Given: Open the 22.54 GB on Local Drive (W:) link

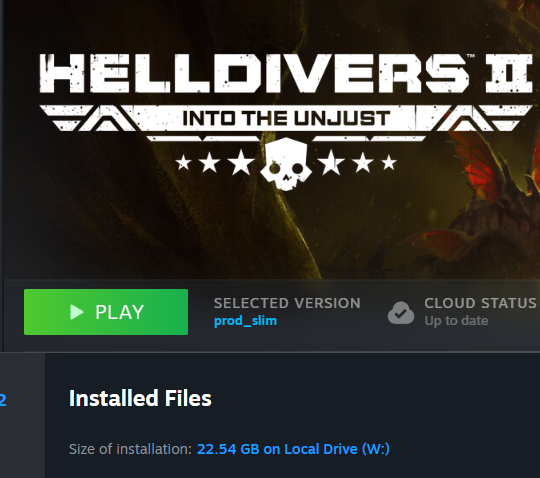Looking at the screenshot, I should tap(293, 449).
